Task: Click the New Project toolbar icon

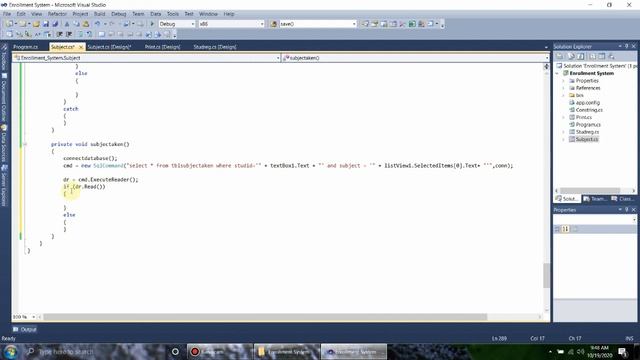Action: [9, 24]
